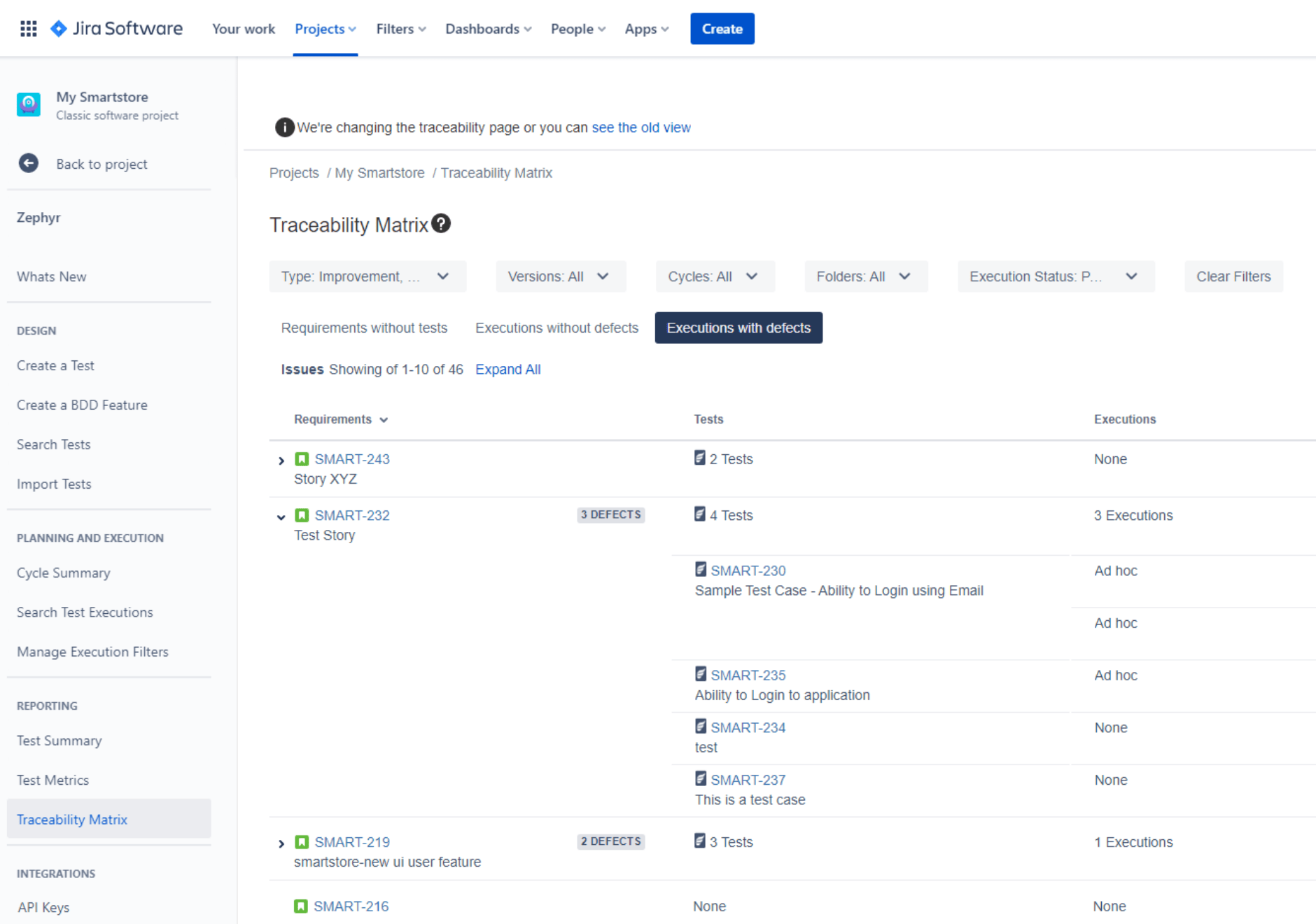This screenshot has width=1316, height=924.
Task: Open the app switcher grid icon
Action: (x=28, y=29)
